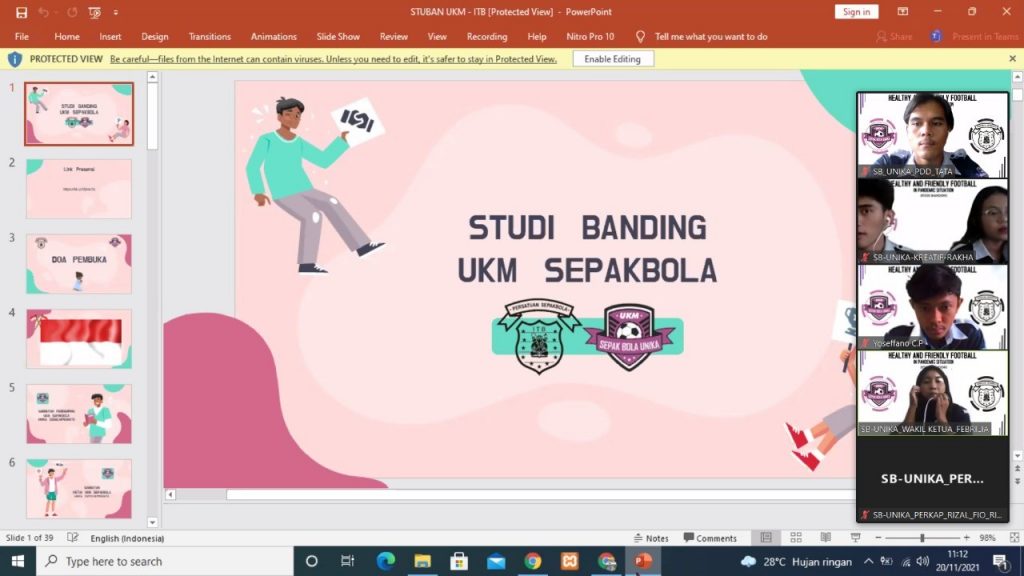The height and width of the screenshot is (576, 1024).
Task: Select slide 3 thumbnail Doa Pembuka
Action: [79, 264]
